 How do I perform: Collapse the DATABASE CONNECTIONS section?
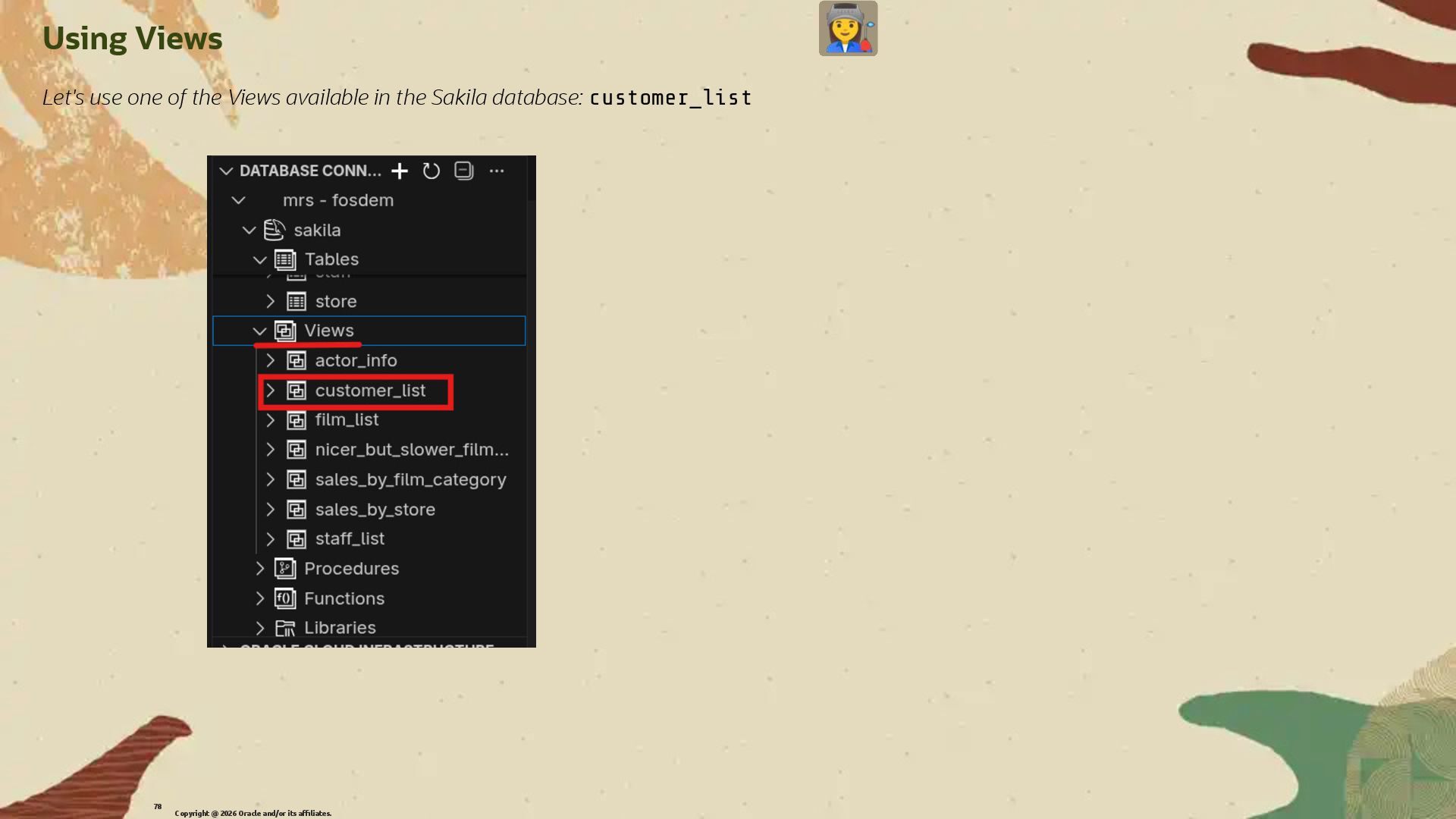coord(226,171)
